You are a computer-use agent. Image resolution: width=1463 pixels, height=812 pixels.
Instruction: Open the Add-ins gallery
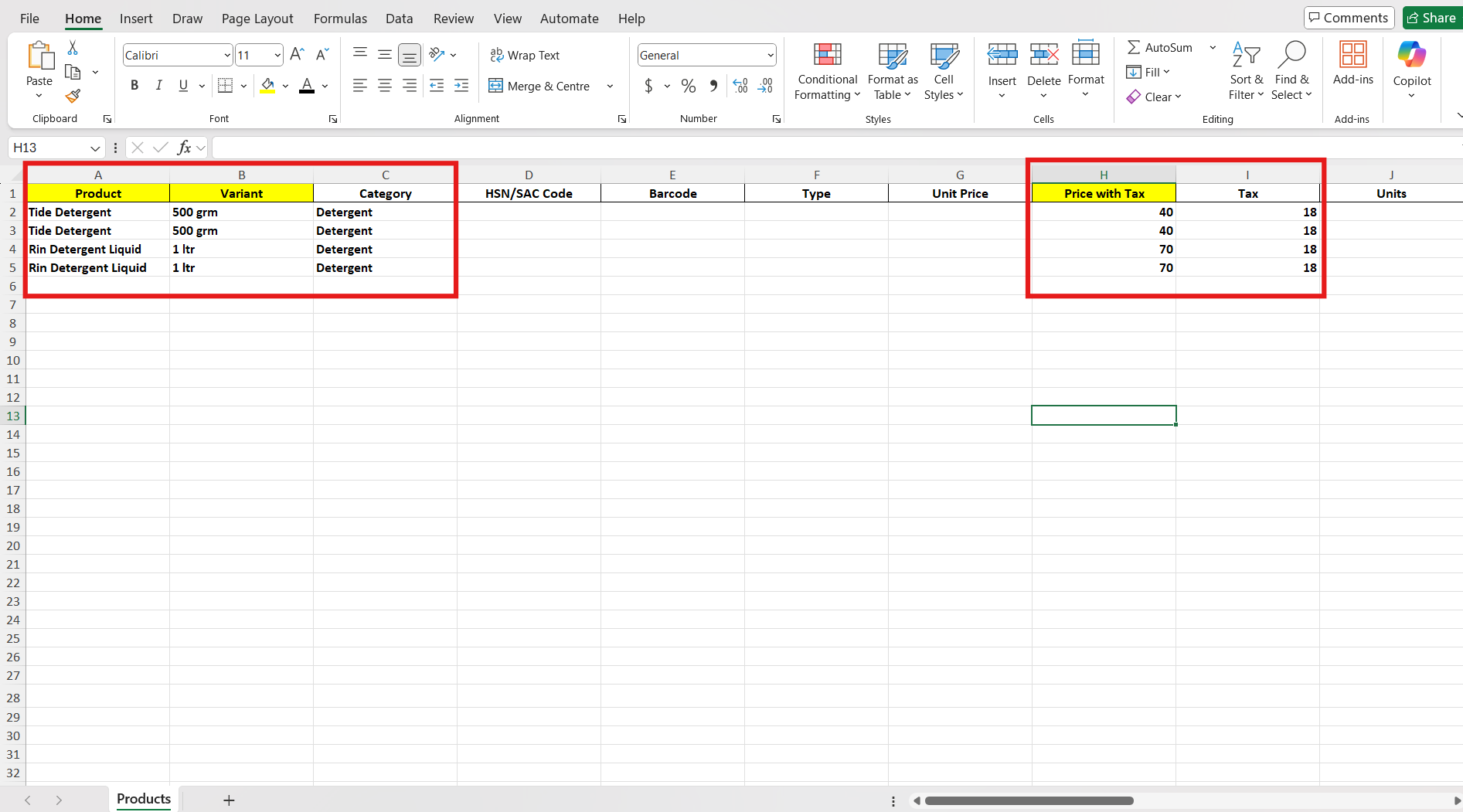pos(1353,63)
